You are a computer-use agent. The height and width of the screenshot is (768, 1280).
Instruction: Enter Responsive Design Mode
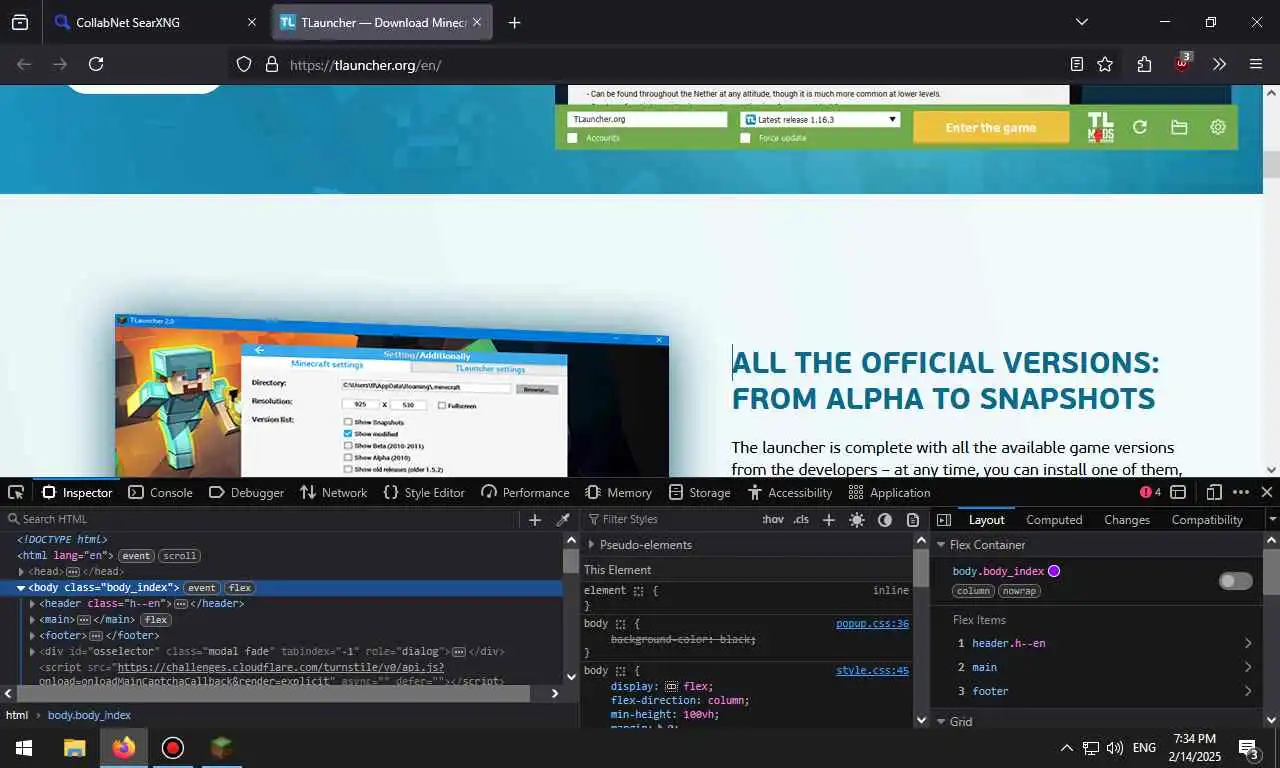[x=1214, y=492]
